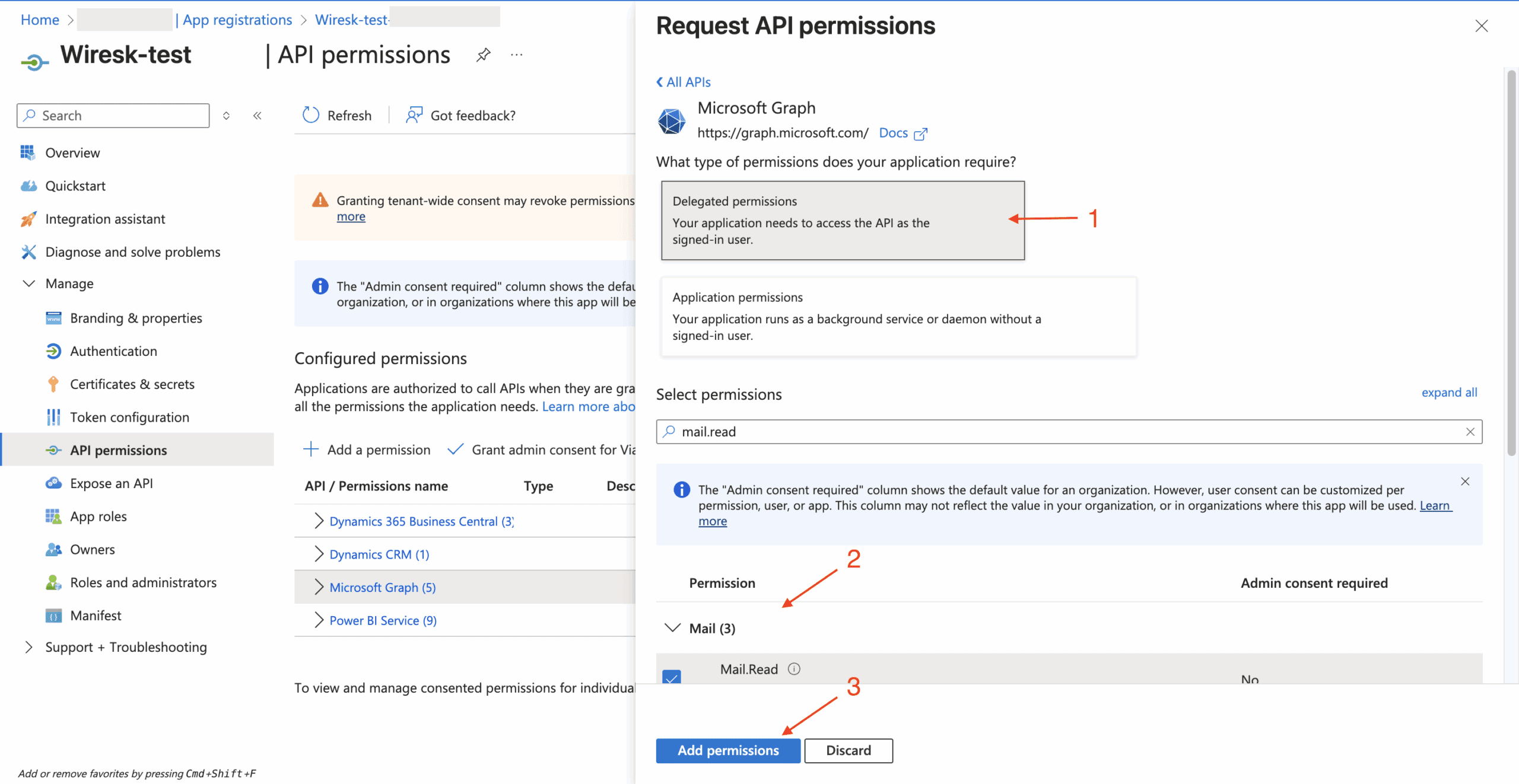The width and height of the screenshot is (1519, 784).
Task: Click the App roles icon
Action: click(53, 516)
